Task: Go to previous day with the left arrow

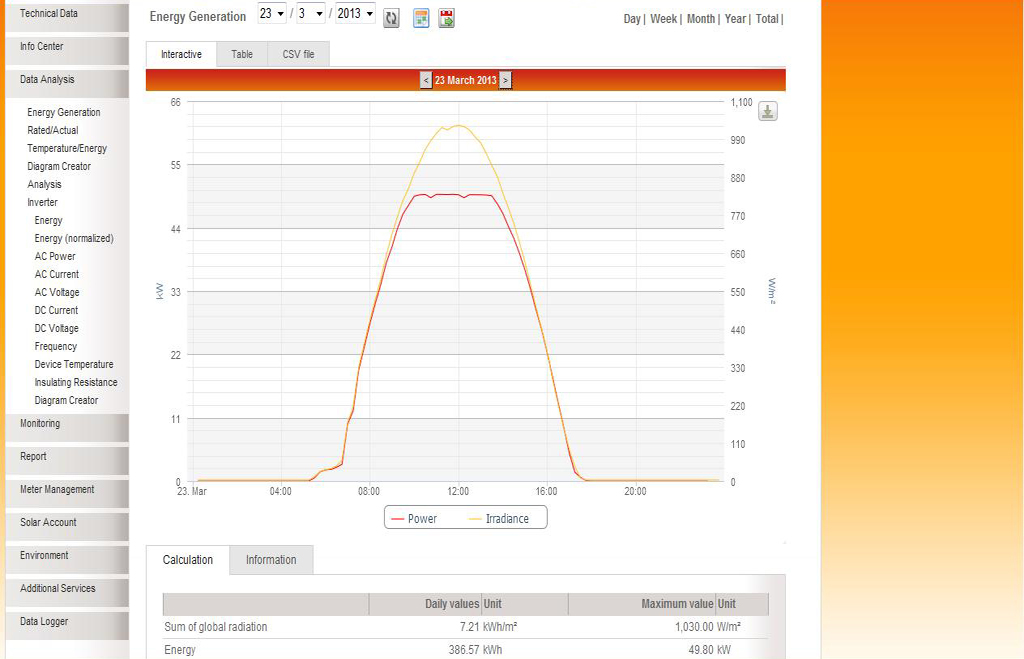Action: tap(426, 80)
